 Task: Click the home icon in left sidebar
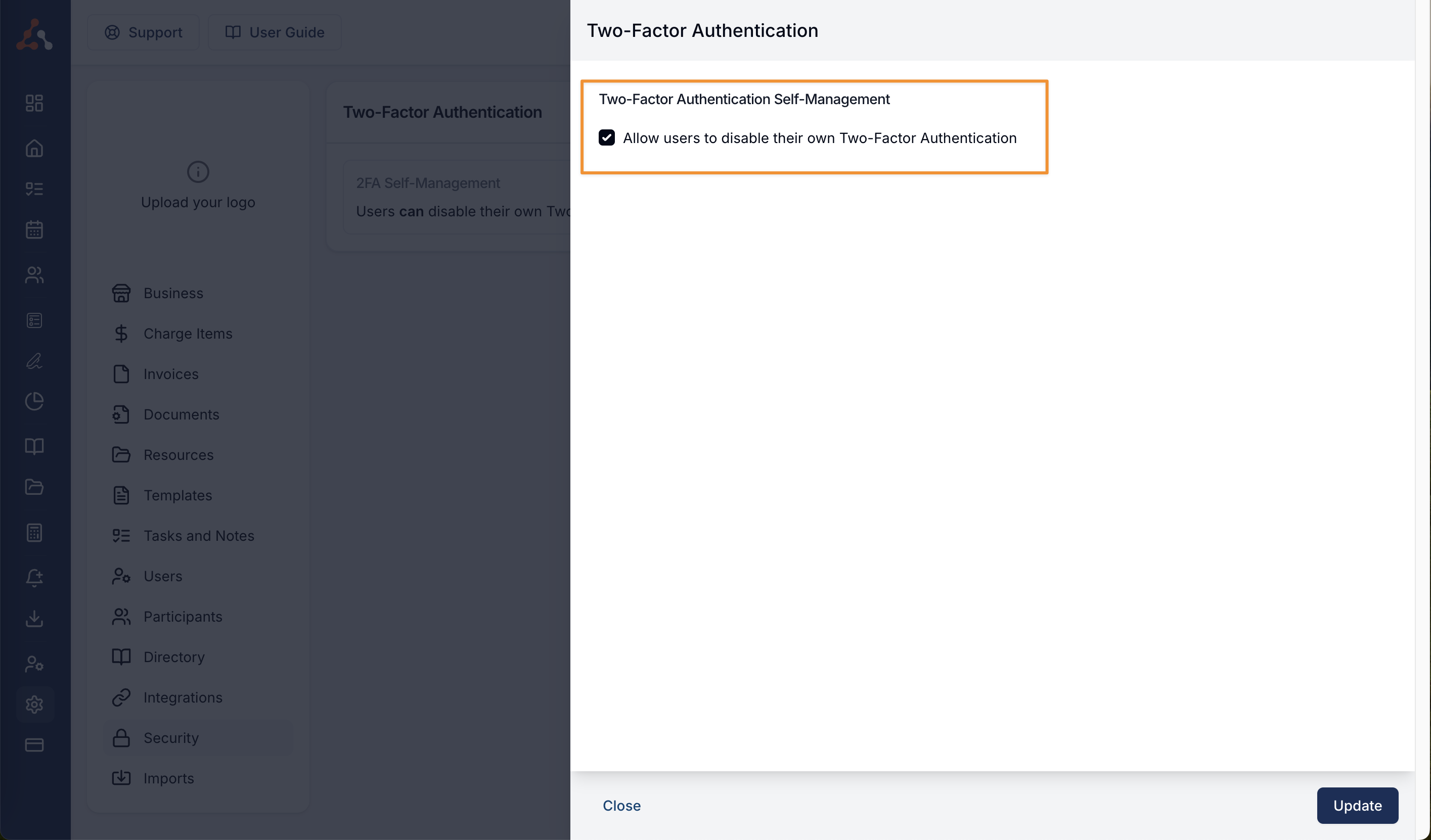[x=34, y=148]
